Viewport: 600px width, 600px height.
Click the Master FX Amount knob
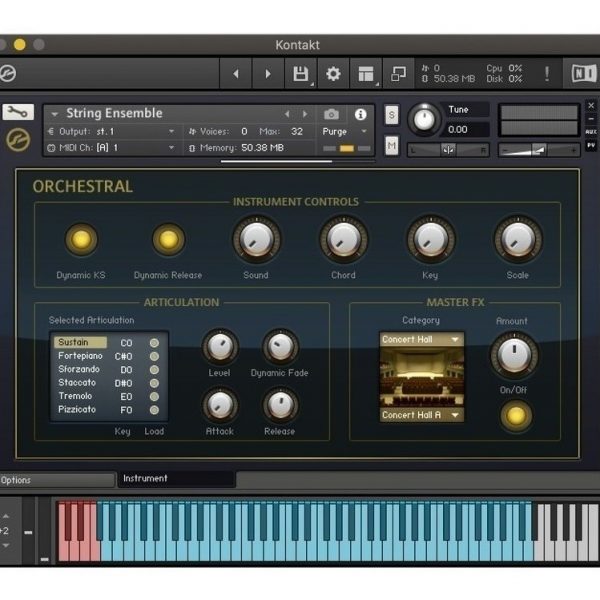[515, 355]
